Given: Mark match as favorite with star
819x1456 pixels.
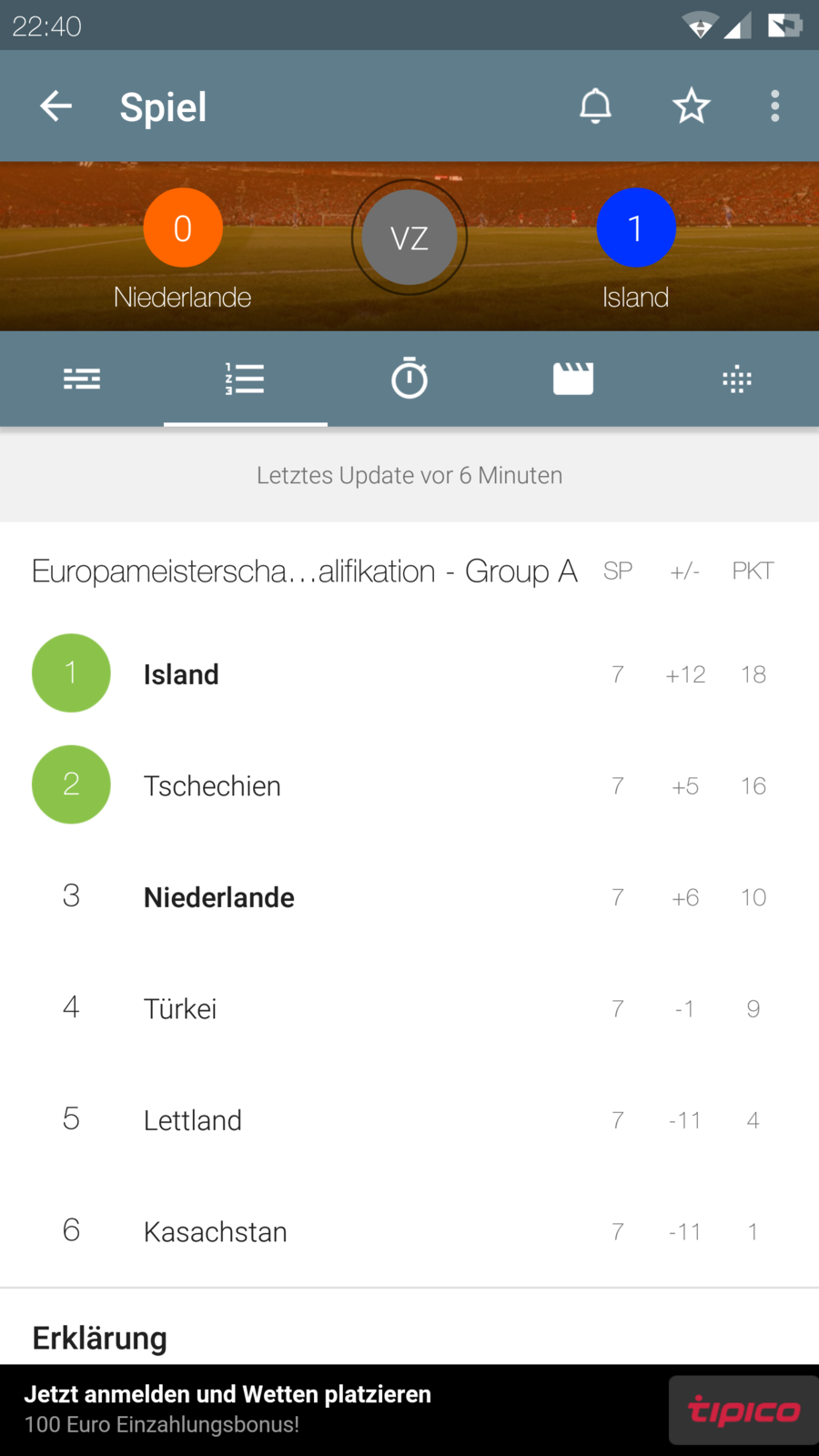Looking at the screenshot, I should (691, 106).
